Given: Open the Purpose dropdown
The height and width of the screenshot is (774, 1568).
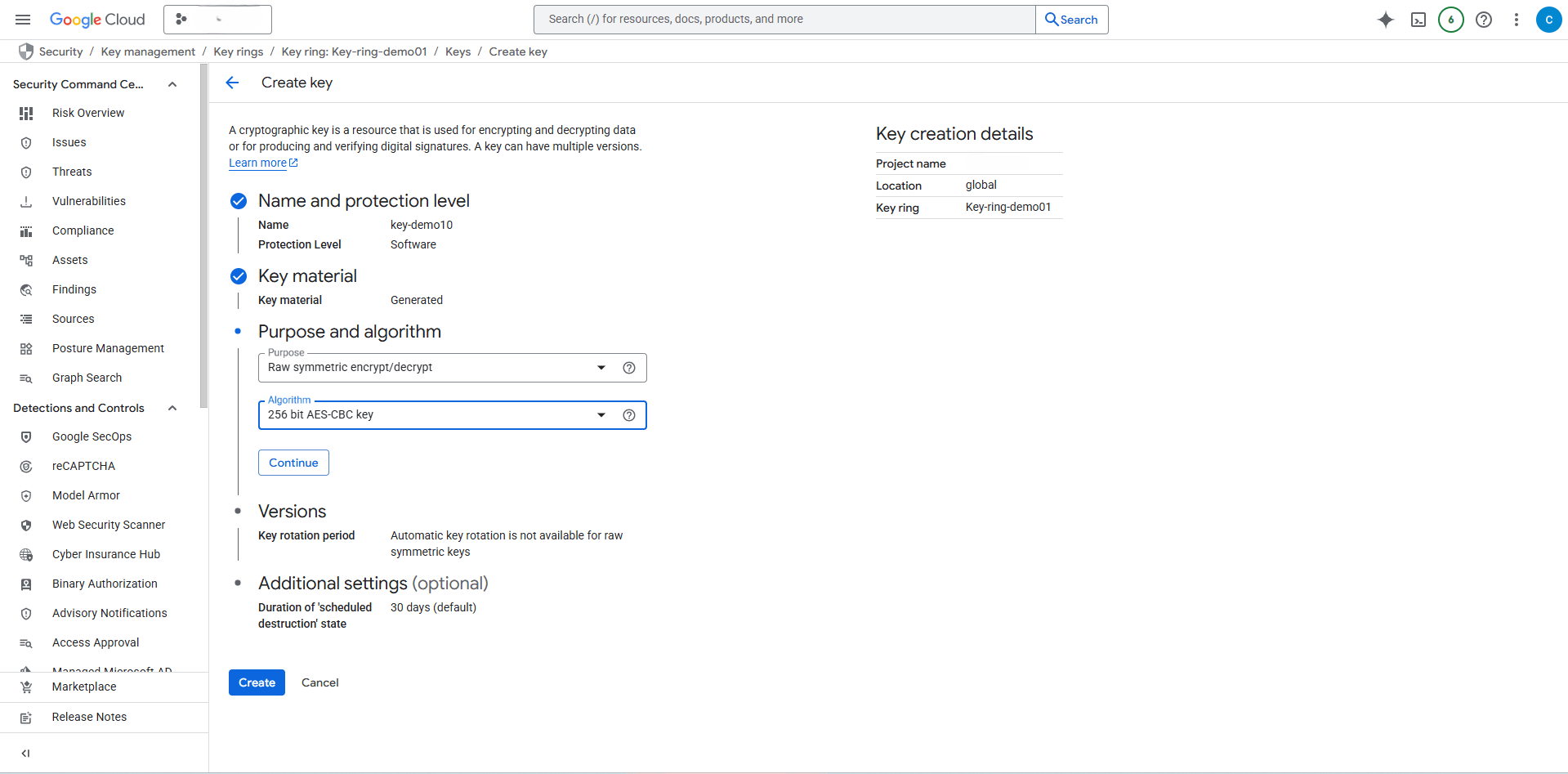Looking at the screenshot, I should [601, 368].
